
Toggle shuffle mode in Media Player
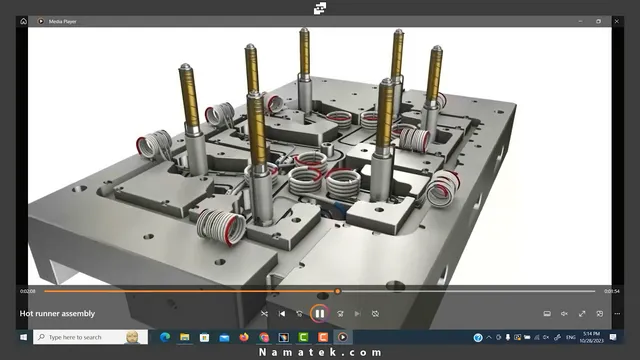[264, 313]
